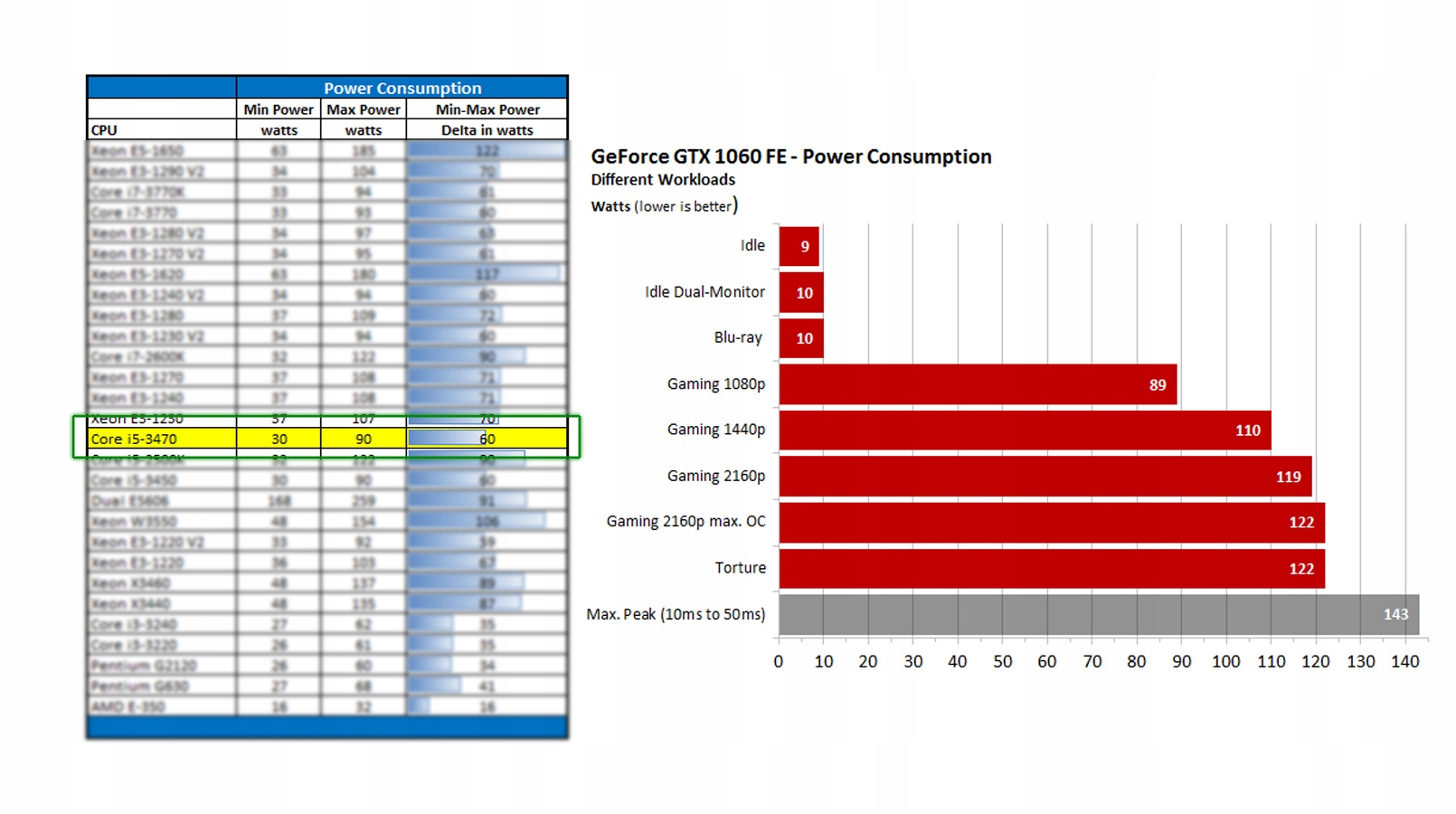Select the "Gaming 1080p" workload label
Viewport: 1456px width, 814px height.
pyautogui.click(x=716, y=383)
